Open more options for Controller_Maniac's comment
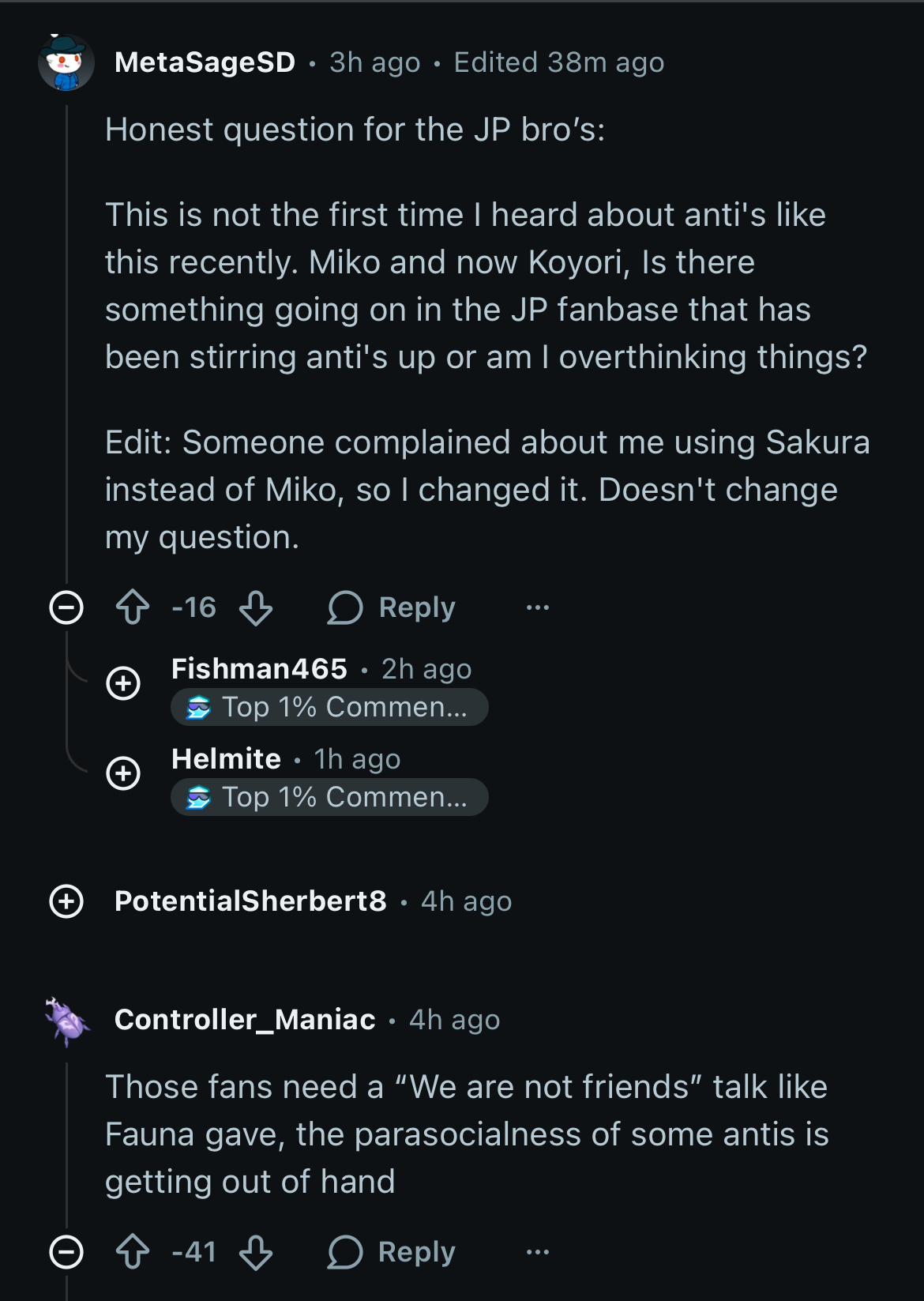The image size is (924, 1301). click(x=538, y=1252)
